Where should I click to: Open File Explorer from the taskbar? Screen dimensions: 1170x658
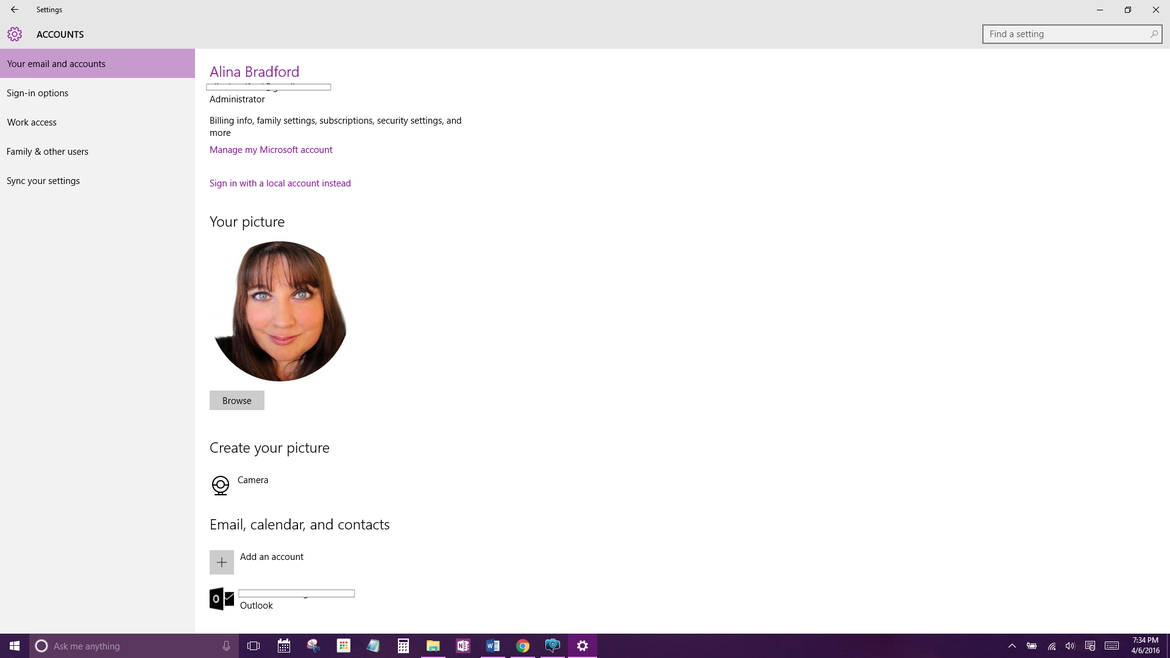tap(433, 646)
